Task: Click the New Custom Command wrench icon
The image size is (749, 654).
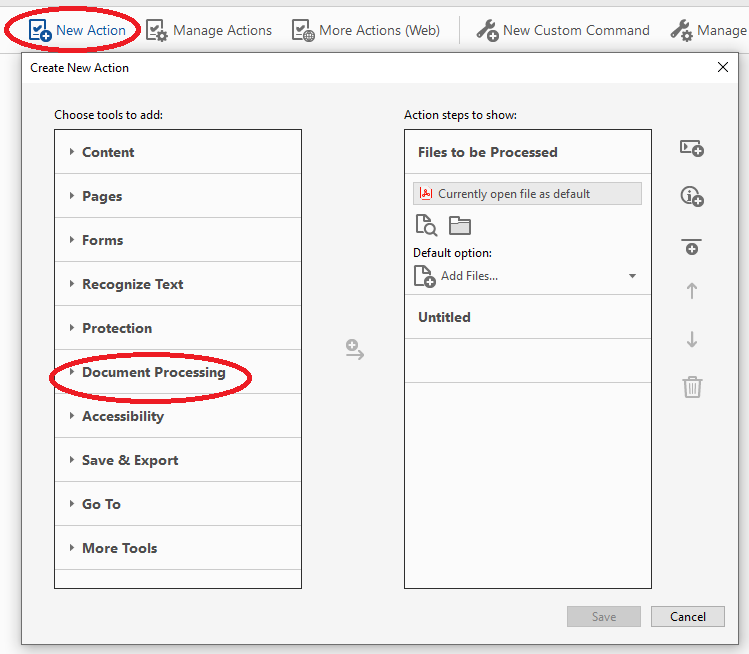Action: coord(487,31)
